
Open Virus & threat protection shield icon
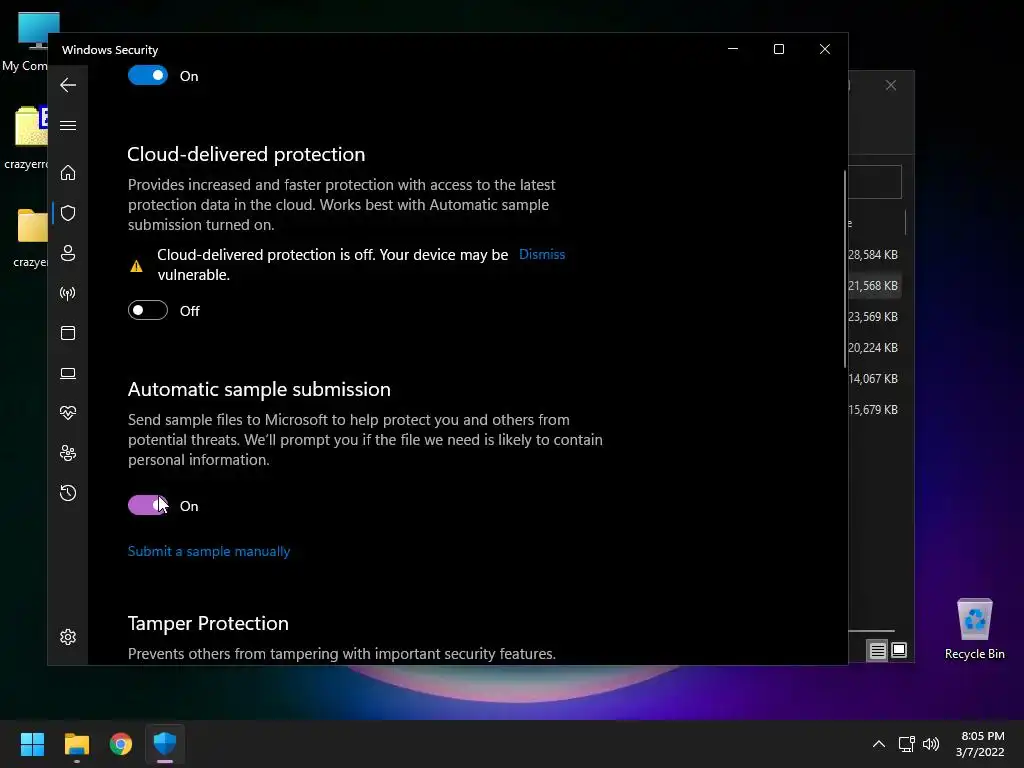click(68, 213)
